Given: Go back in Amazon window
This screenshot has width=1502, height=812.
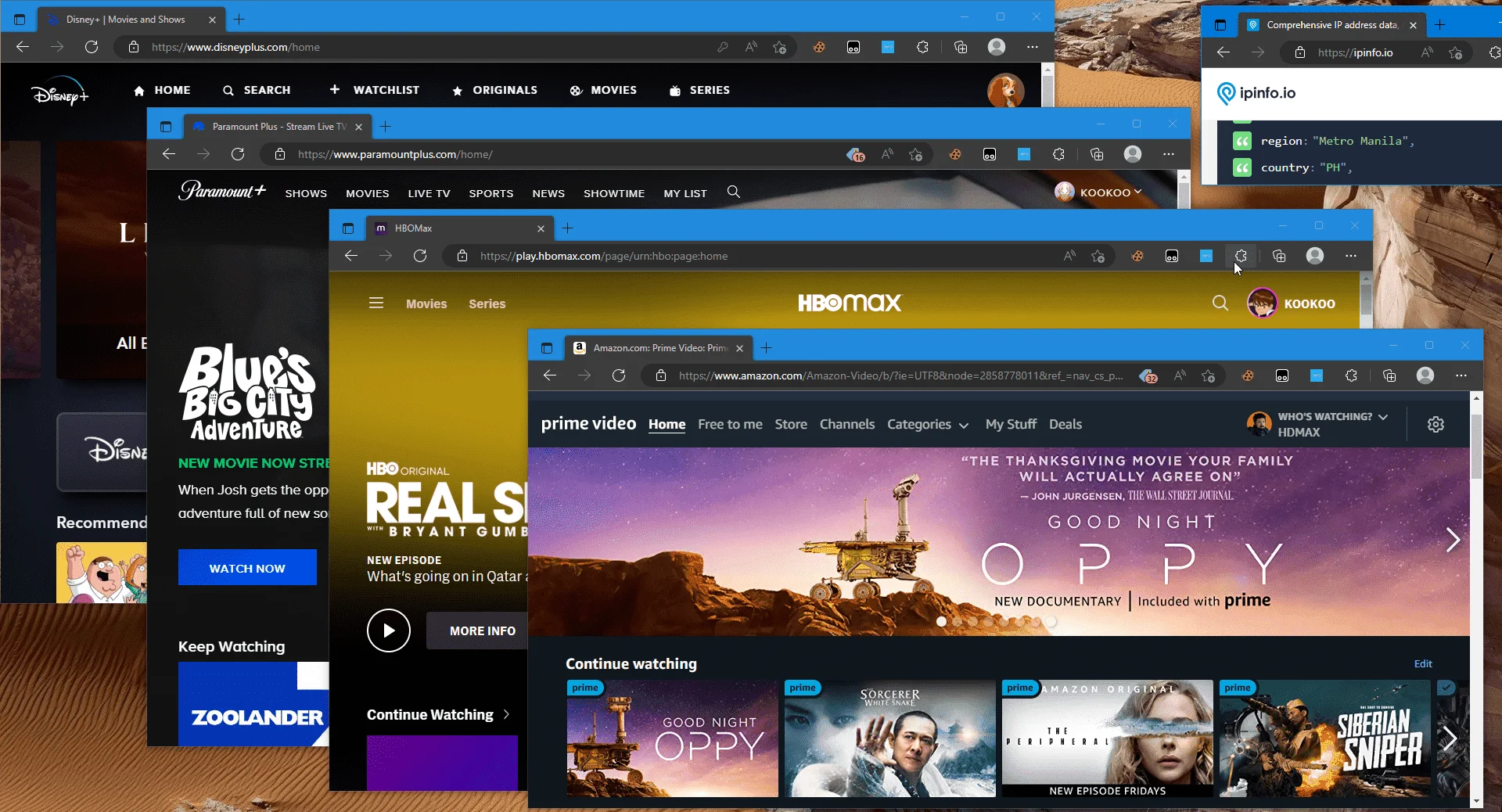Looking at the screenshot, I should pyautogui.click(x=550, y=375).
